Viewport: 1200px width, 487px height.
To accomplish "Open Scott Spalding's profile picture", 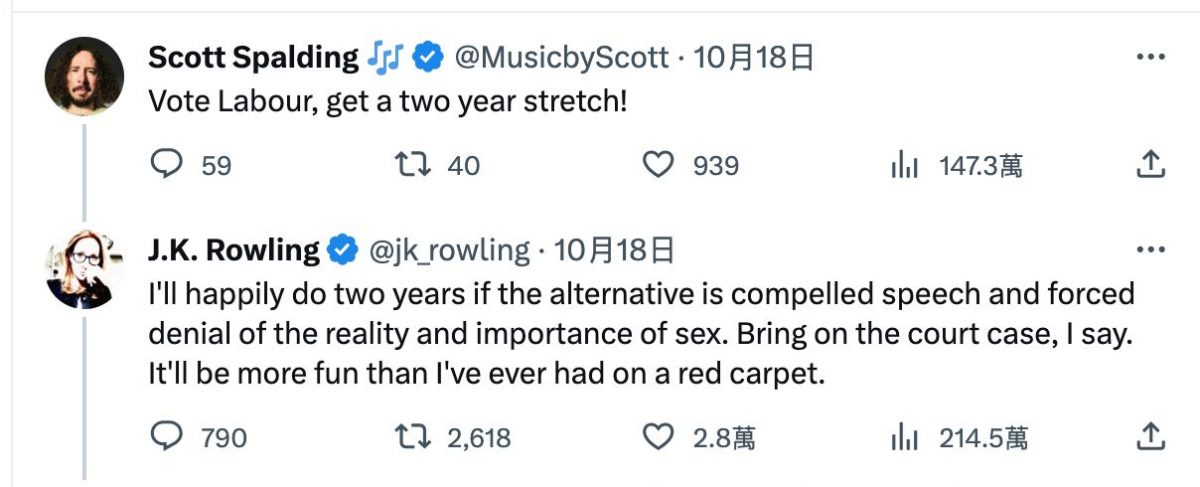I will pyautogui.click(x=85, y=77).
